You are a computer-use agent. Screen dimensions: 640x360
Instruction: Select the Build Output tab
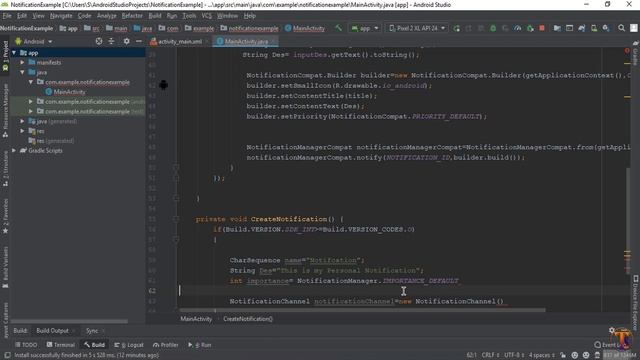[x=52, y=331]
